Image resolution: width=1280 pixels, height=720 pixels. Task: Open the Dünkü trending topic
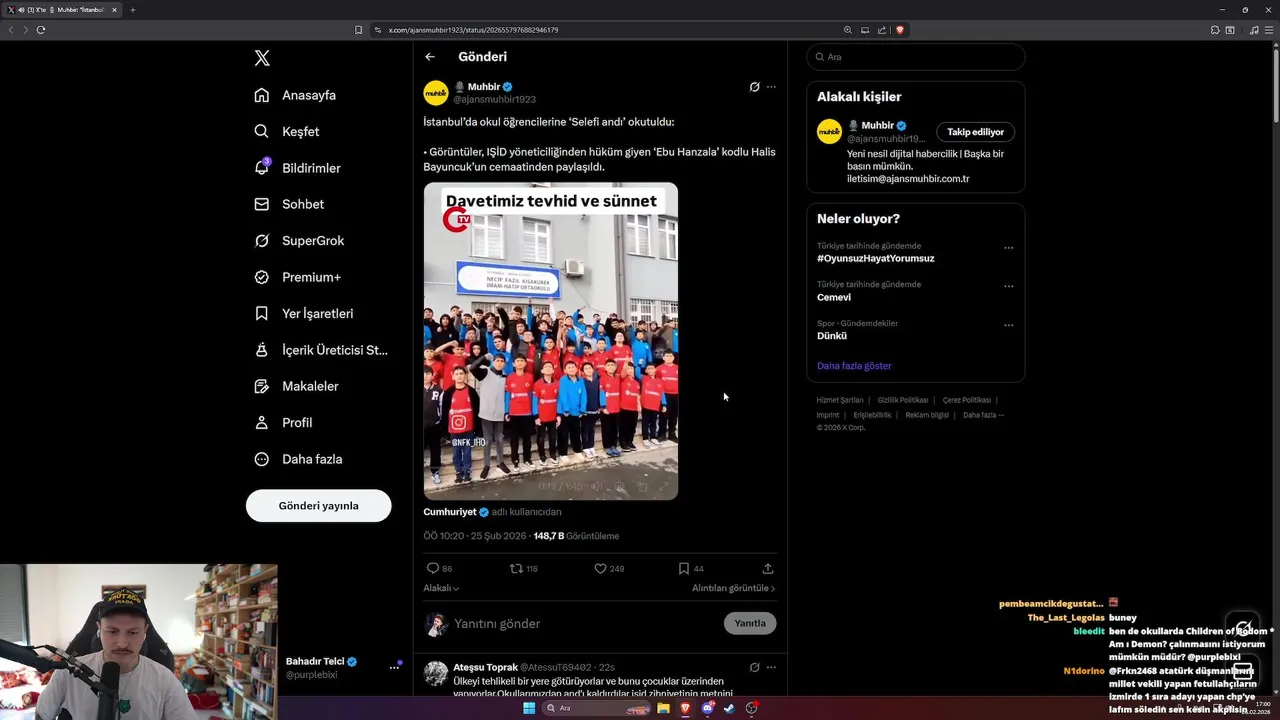click(832, 336)
